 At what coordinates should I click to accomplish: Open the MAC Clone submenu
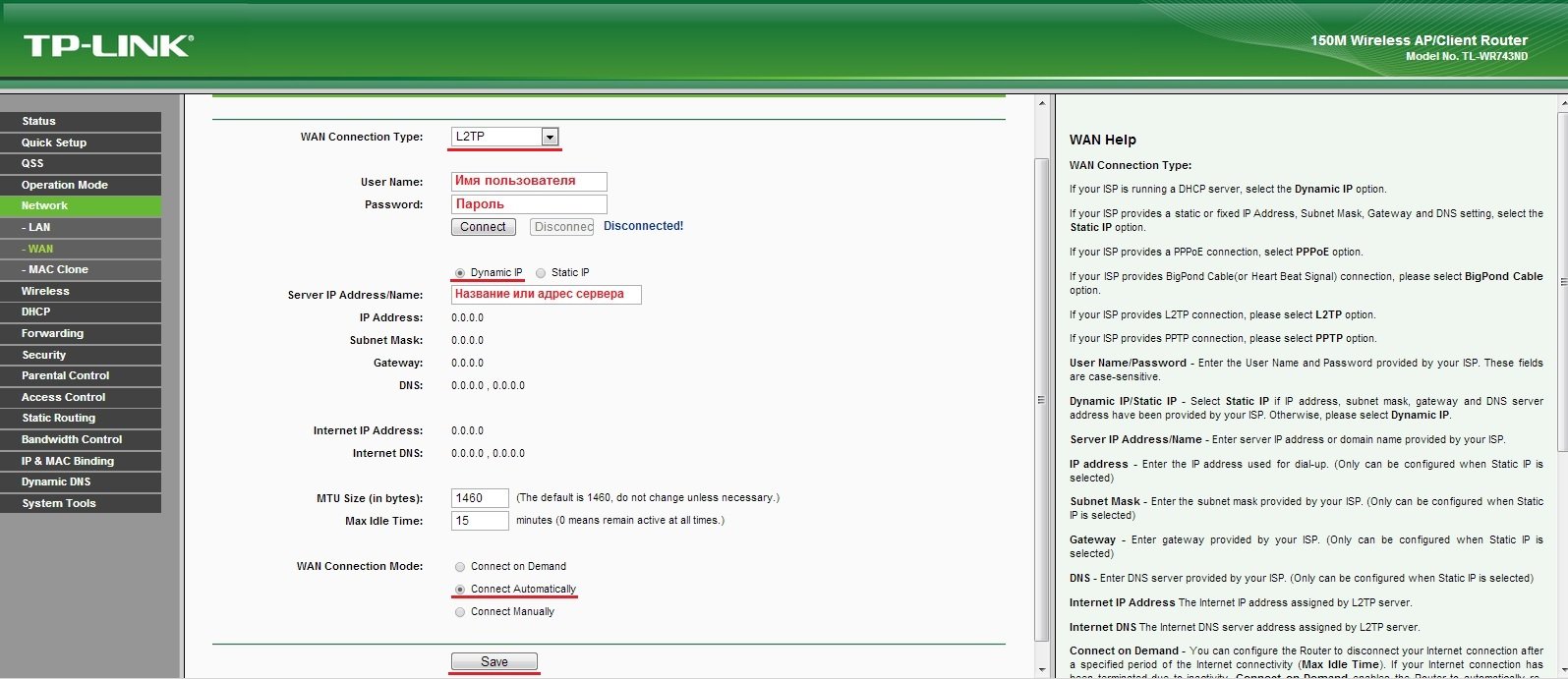click(81, 269)
